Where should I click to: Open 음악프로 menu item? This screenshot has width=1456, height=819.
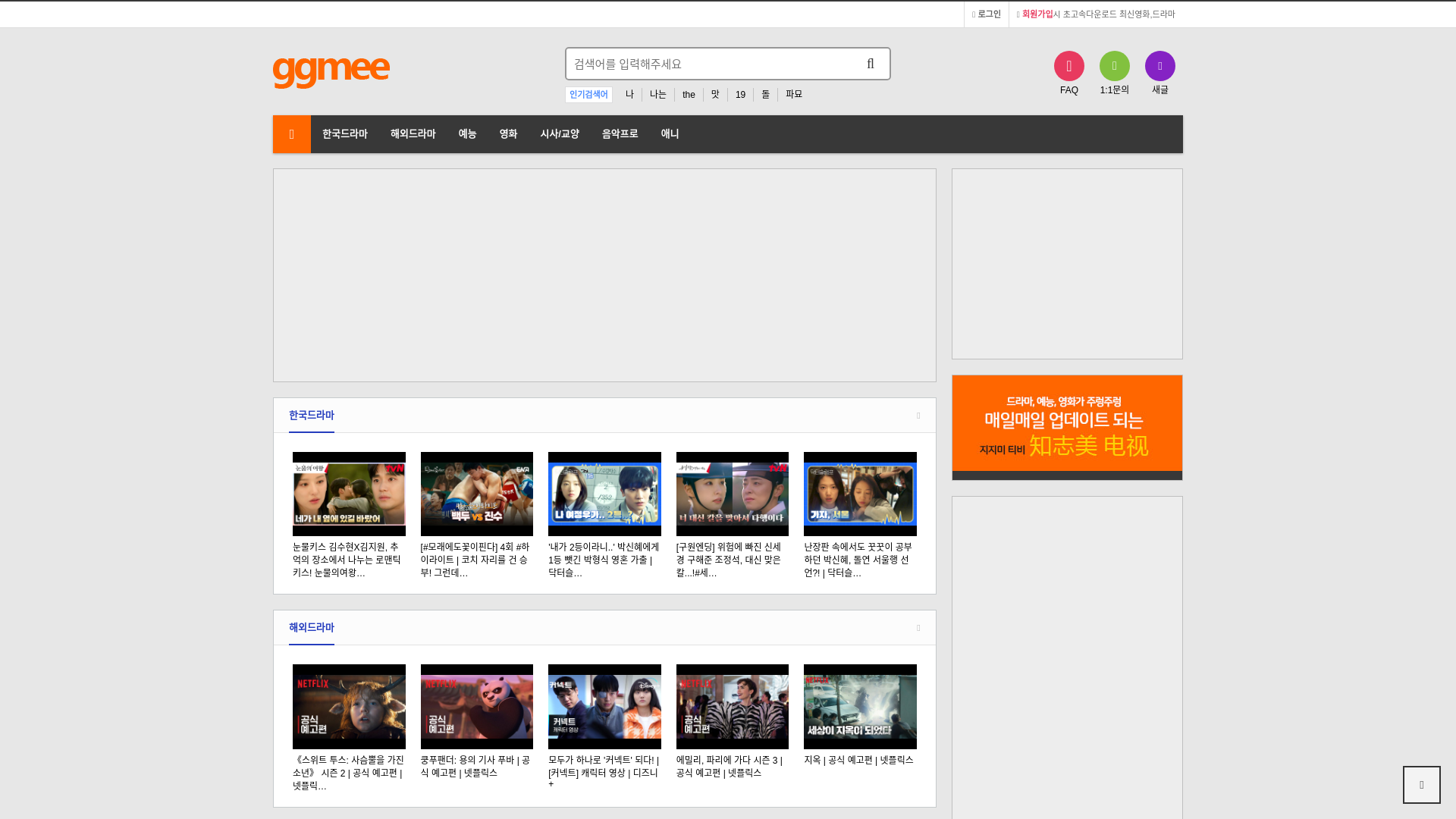[x=620, y=134]
